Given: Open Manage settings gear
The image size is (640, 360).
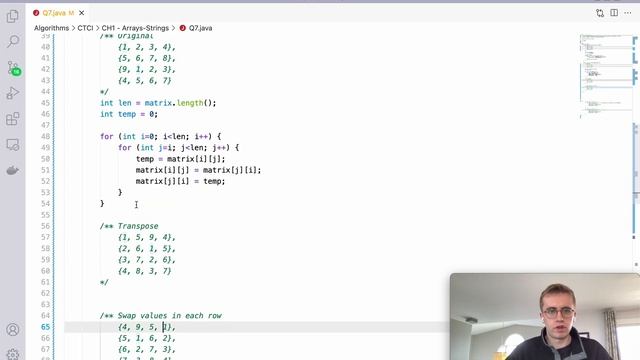Looking at the screenshot, I should 13,354.
